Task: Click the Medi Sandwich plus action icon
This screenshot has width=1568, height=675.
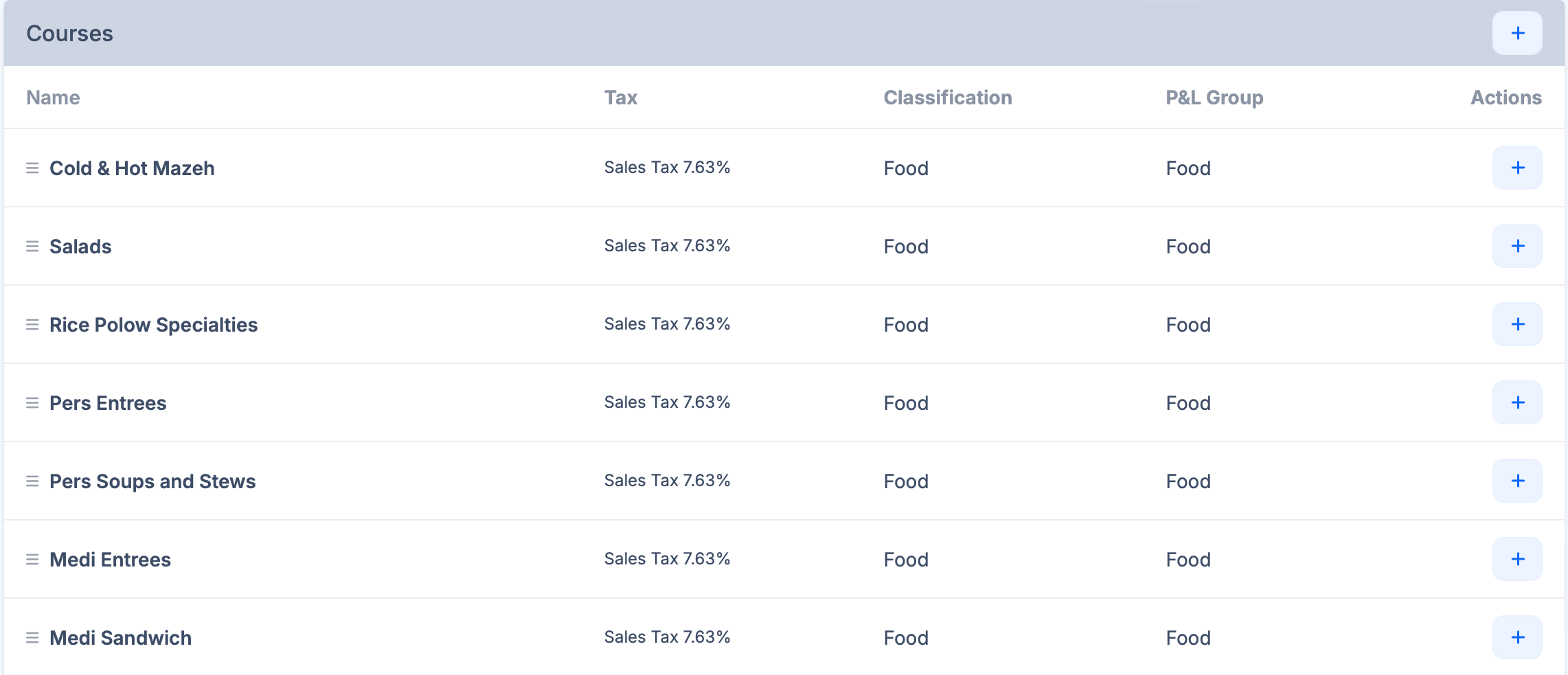Action: coord(1517,637)
